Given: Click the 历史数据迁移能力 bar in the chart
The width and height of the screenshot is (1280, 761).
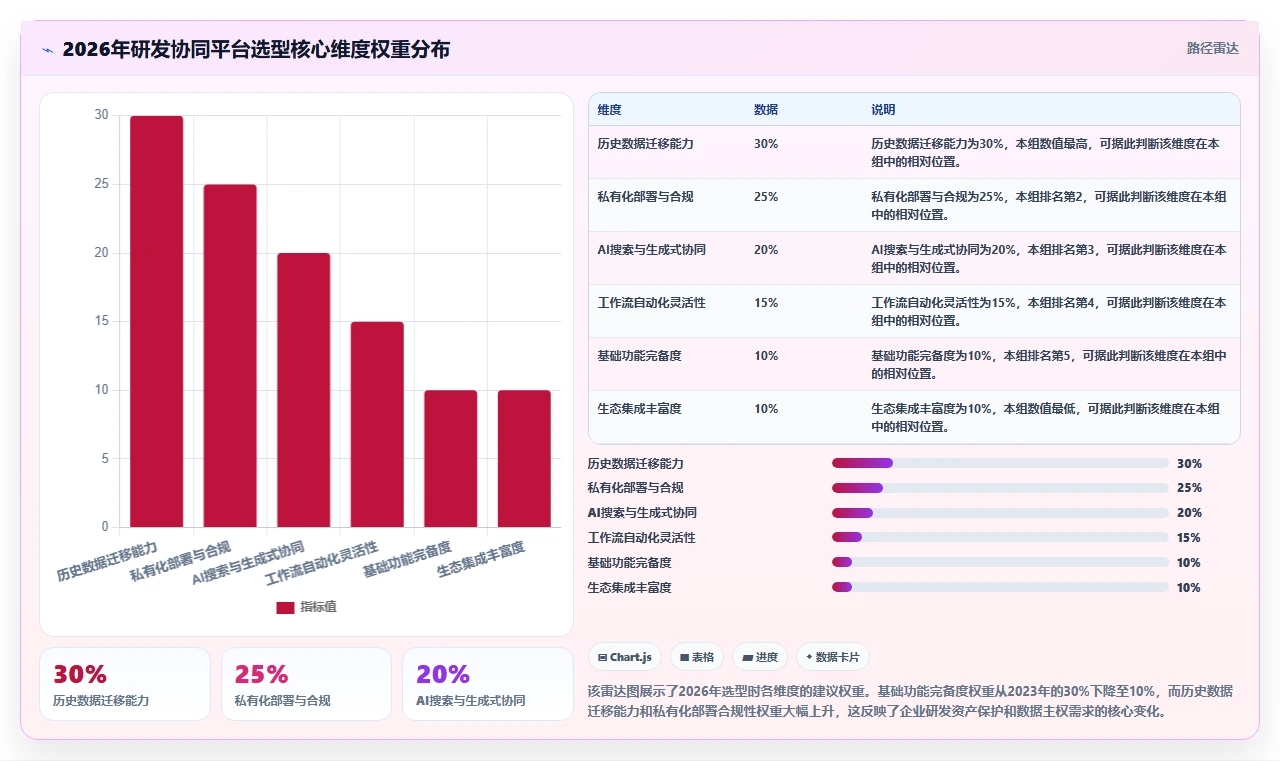Looking at the screenshot, I should coord(157,322).
